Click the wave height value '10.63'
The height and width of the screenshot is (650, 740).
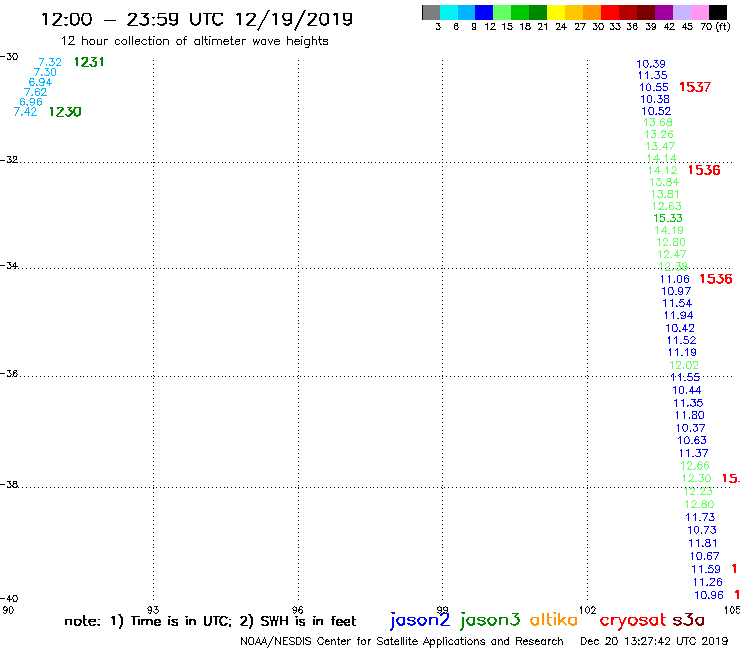coord(692,440)
